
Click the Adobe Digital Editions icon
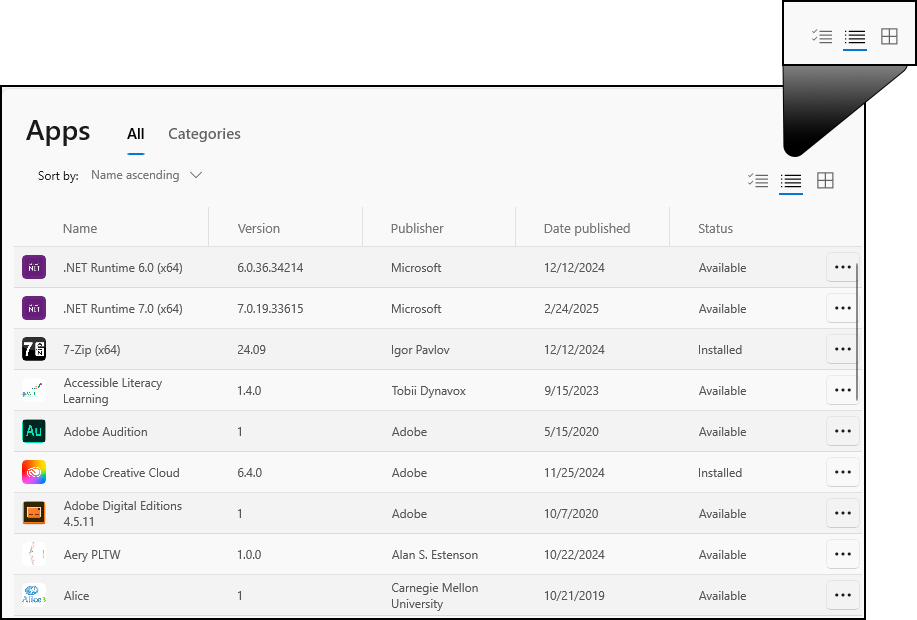34,513
